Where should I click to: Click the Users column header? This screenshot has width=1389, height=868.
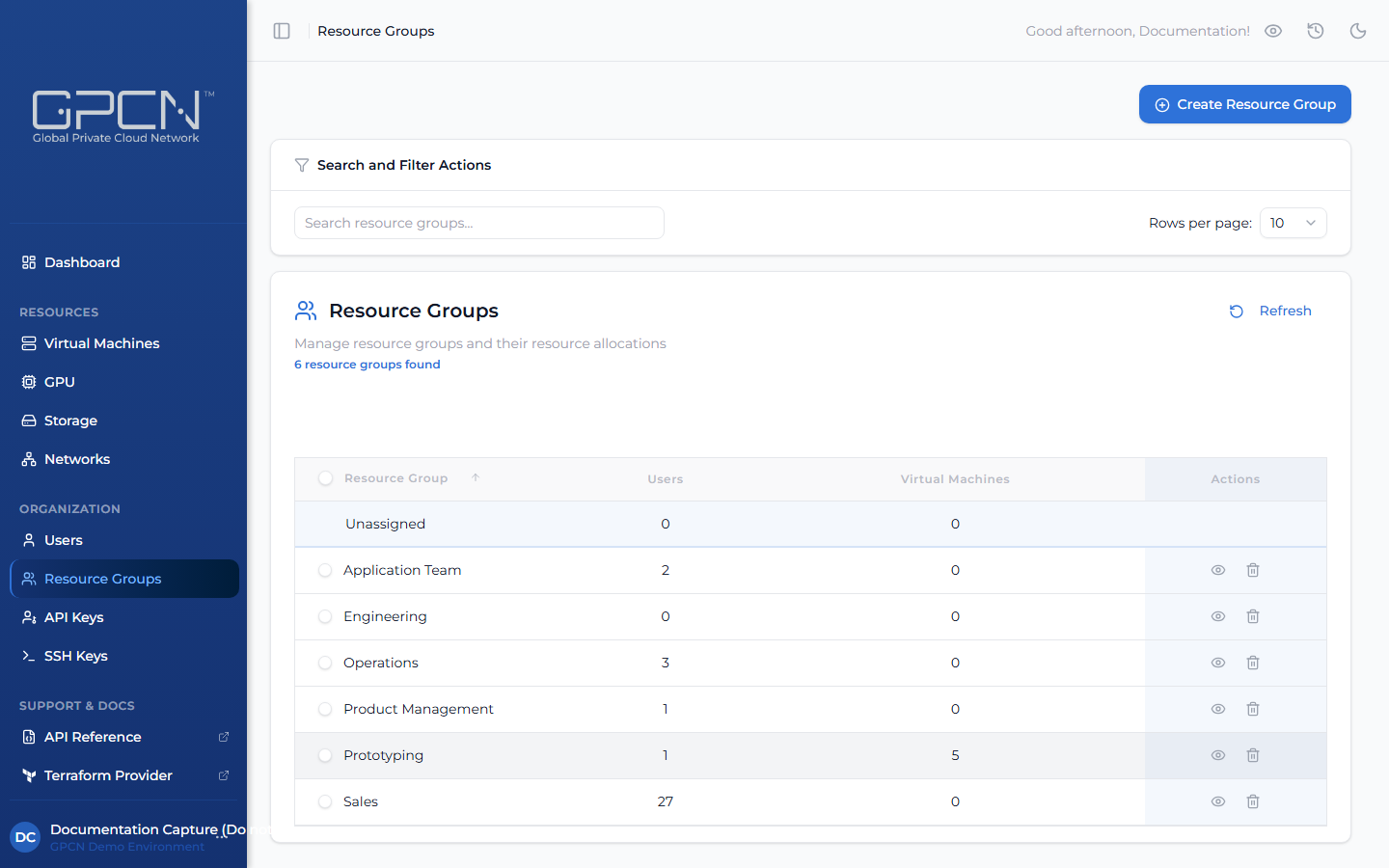(x=666, y=479)
